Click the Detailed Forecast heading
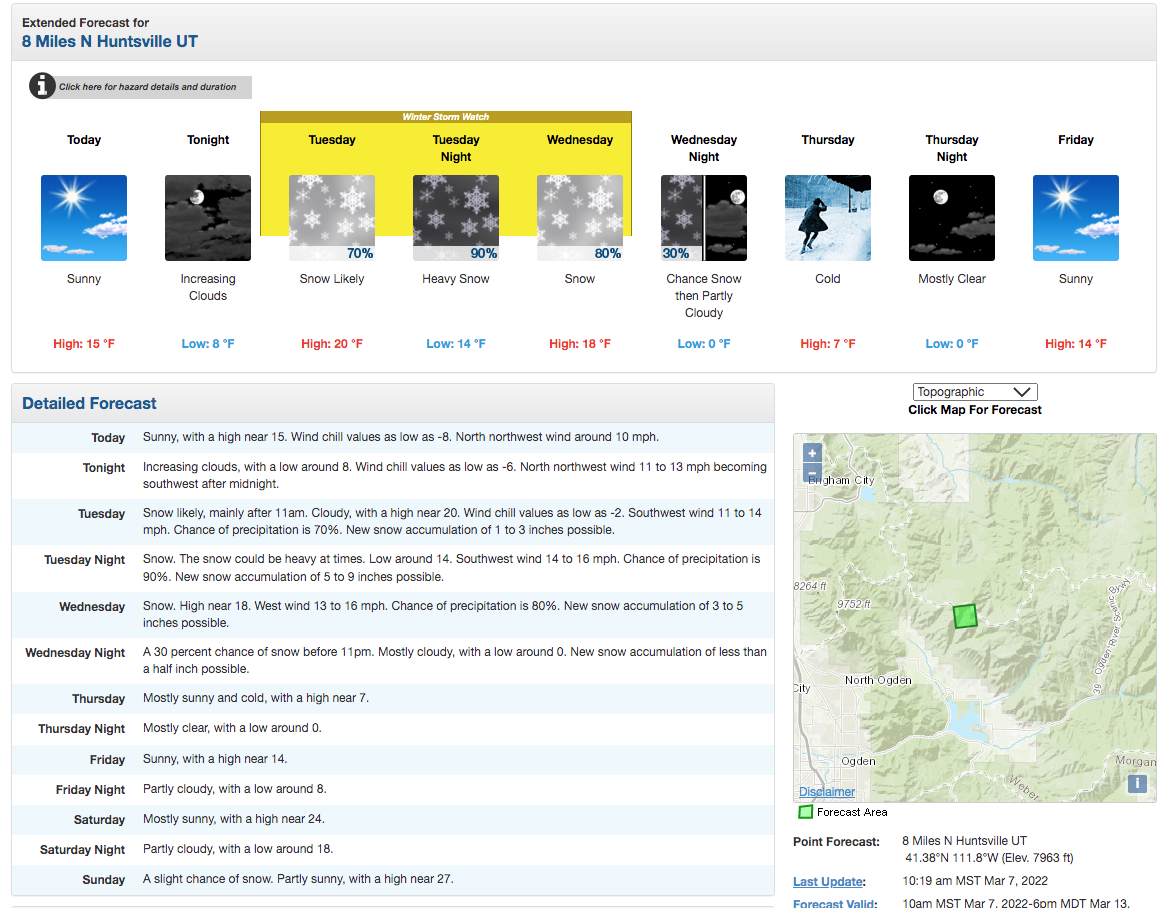The width and height of the screenshot is (1166, 908). coord(89,404)
